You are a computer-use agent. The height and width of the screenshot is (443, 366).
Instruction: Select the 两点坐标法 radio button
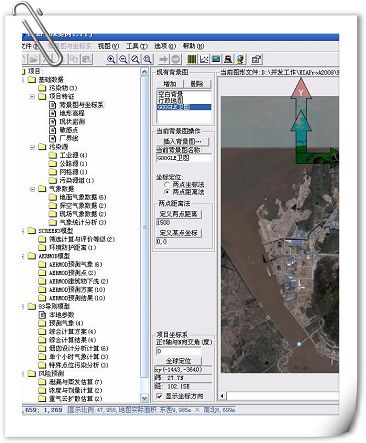[x=167, y=185]
